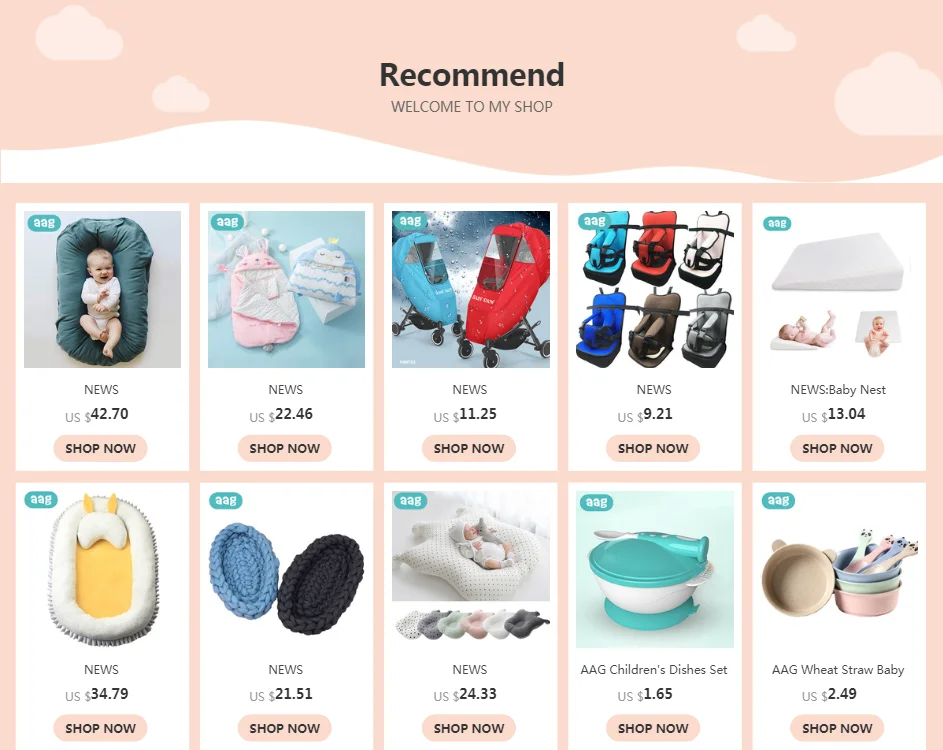The image size is (943, 750).
Task: Click the aag badge on the wedge pillow product
Action: pos(777,223)
